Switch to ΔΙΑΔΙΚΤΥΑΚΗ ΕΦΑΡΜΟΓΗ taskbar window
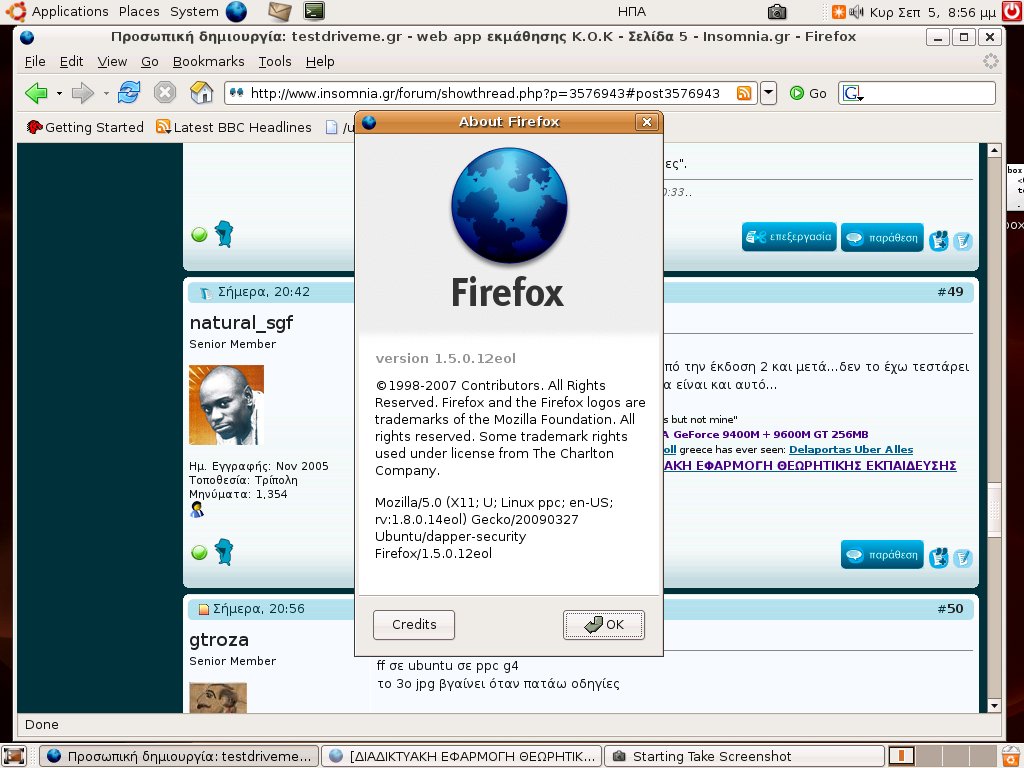 (462, 756)
